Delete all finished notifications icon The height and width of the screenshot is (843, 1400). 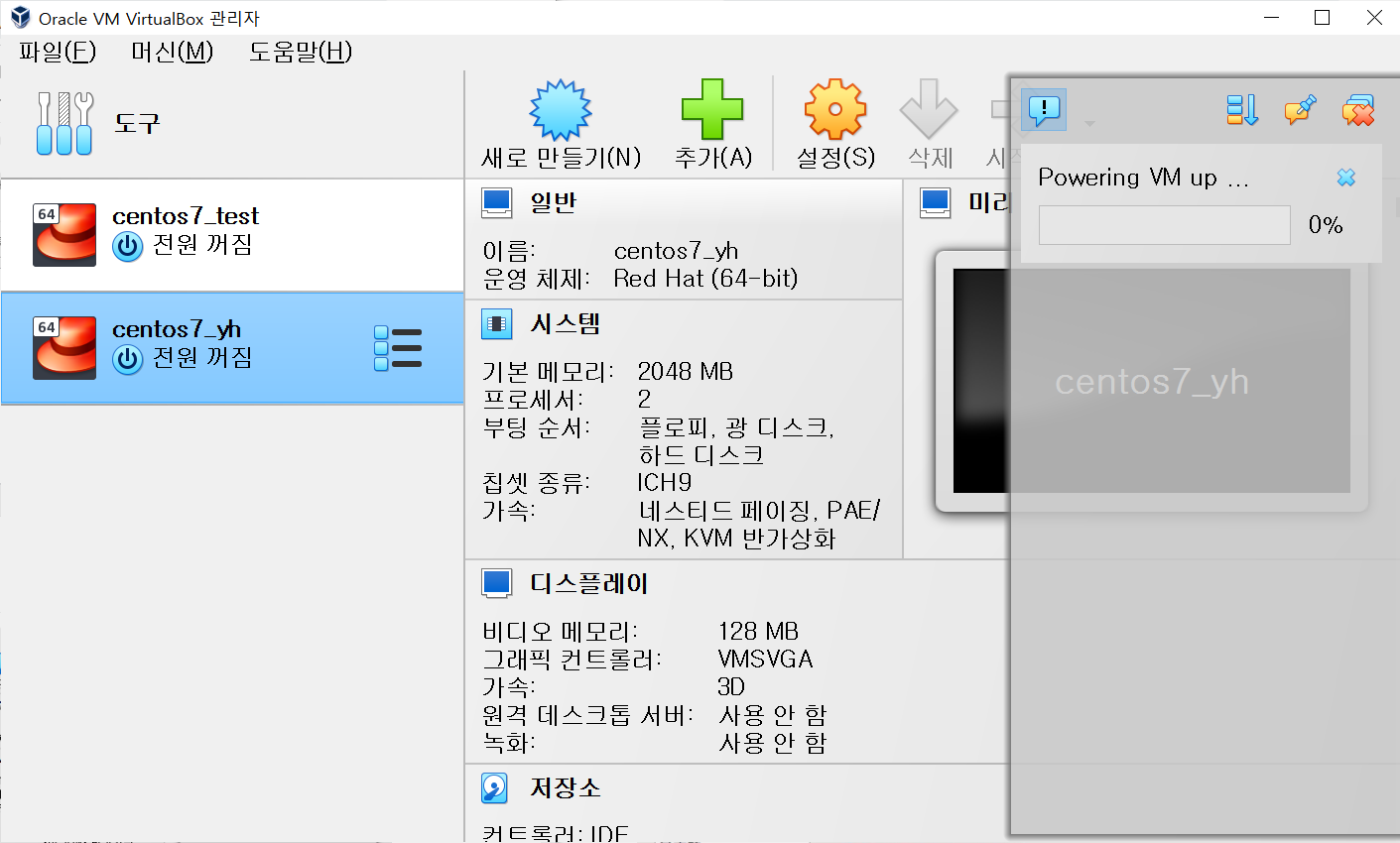(x=1358, y=109)
